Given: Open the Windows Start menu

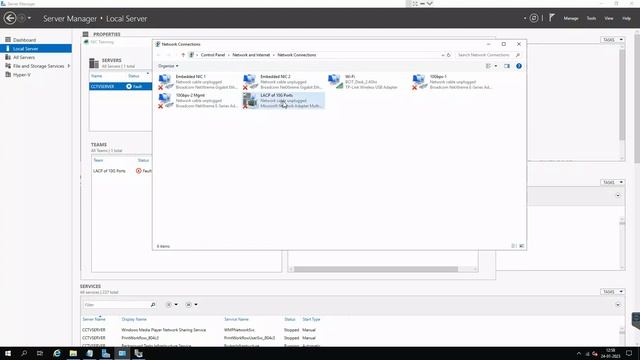Looking at the screenshot, I should [8, 353].
